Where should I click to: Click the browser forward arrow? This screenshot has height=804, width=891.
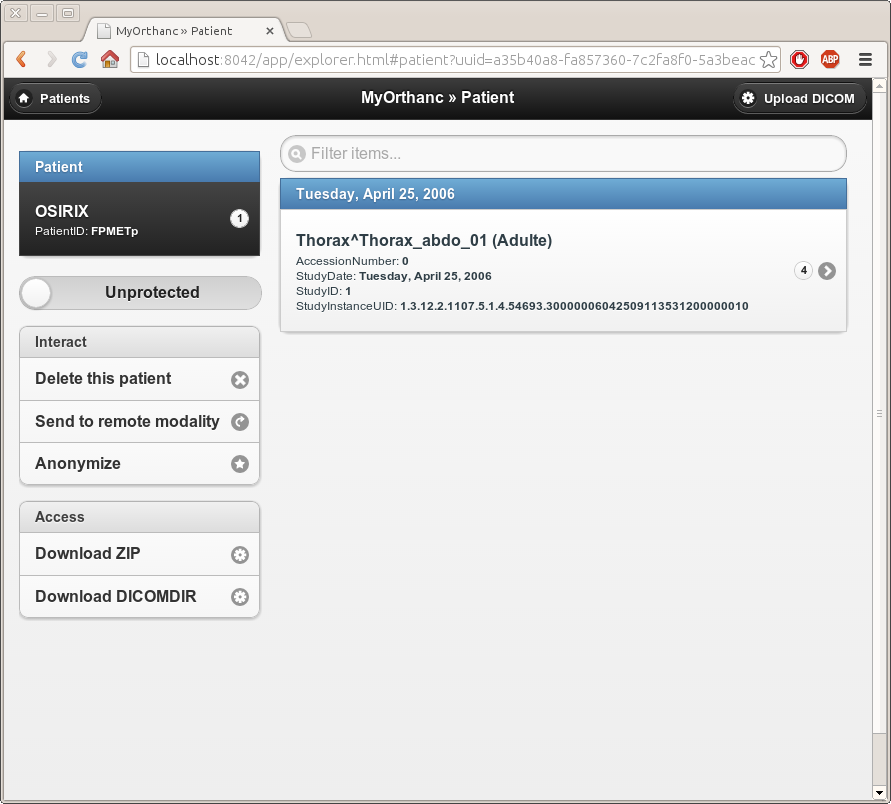click(51, 59)
